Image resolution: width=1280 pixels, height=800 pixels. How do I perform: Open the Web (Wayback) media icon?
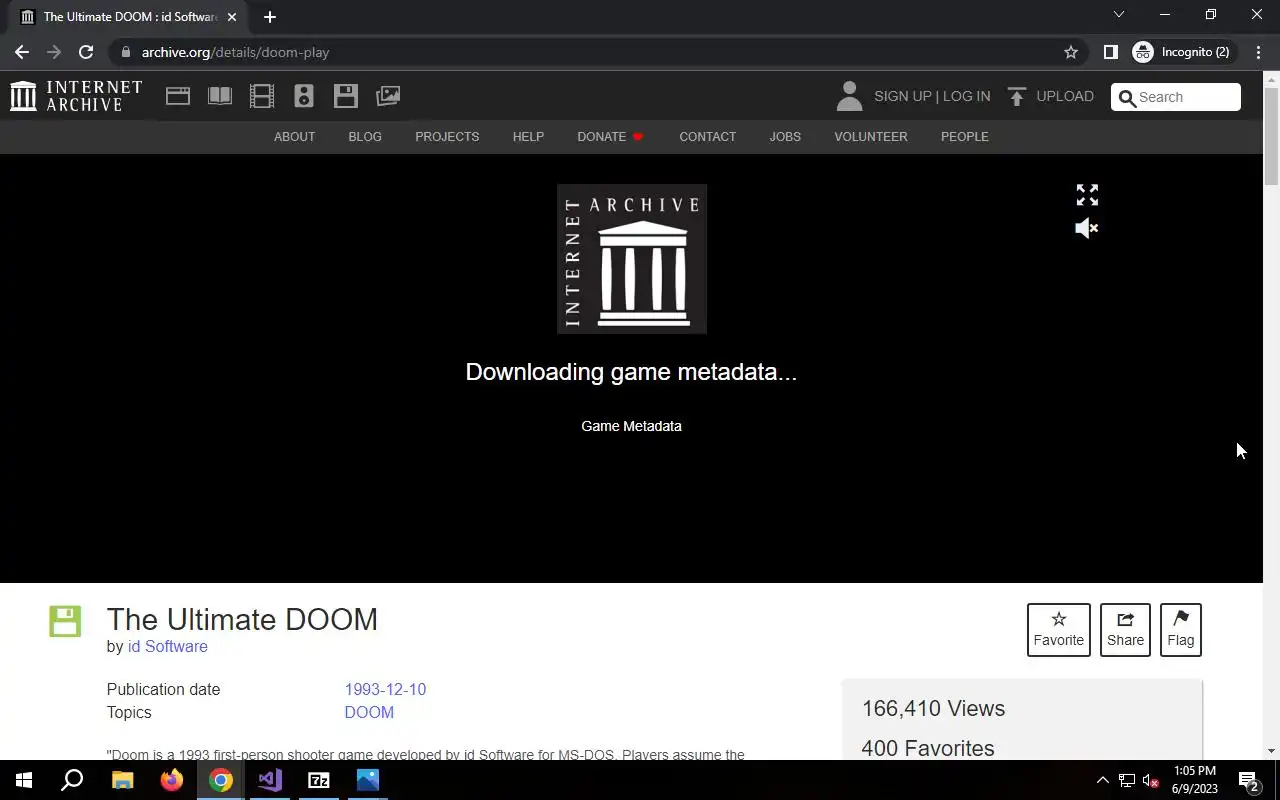click(178, 96)
